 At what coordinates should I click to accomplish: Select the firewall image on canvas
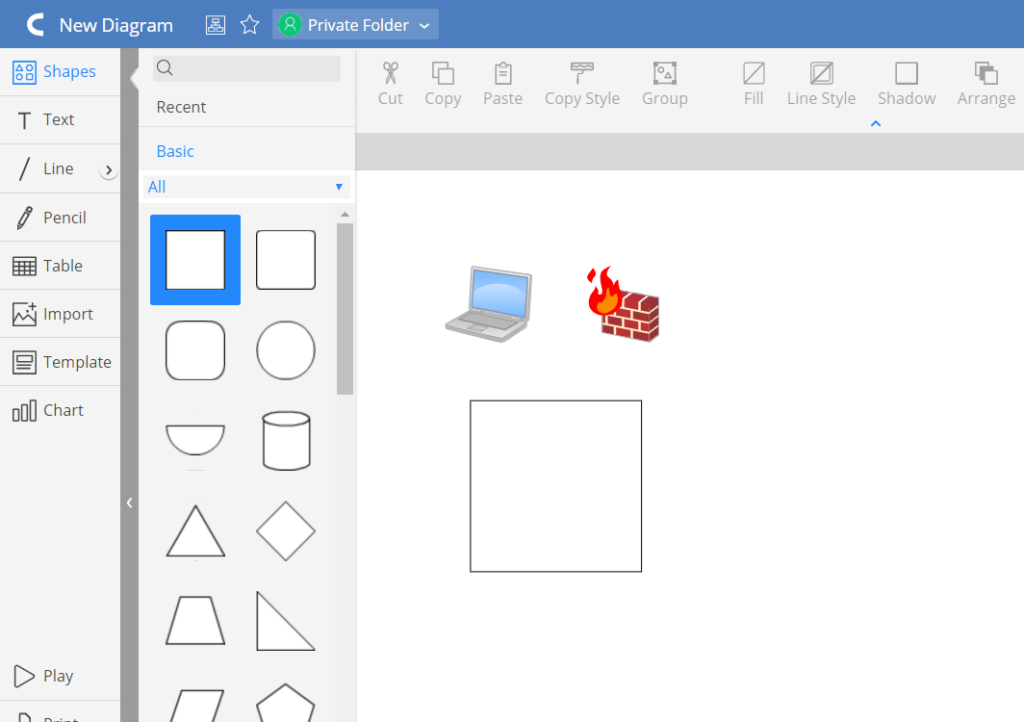point(622,304)
